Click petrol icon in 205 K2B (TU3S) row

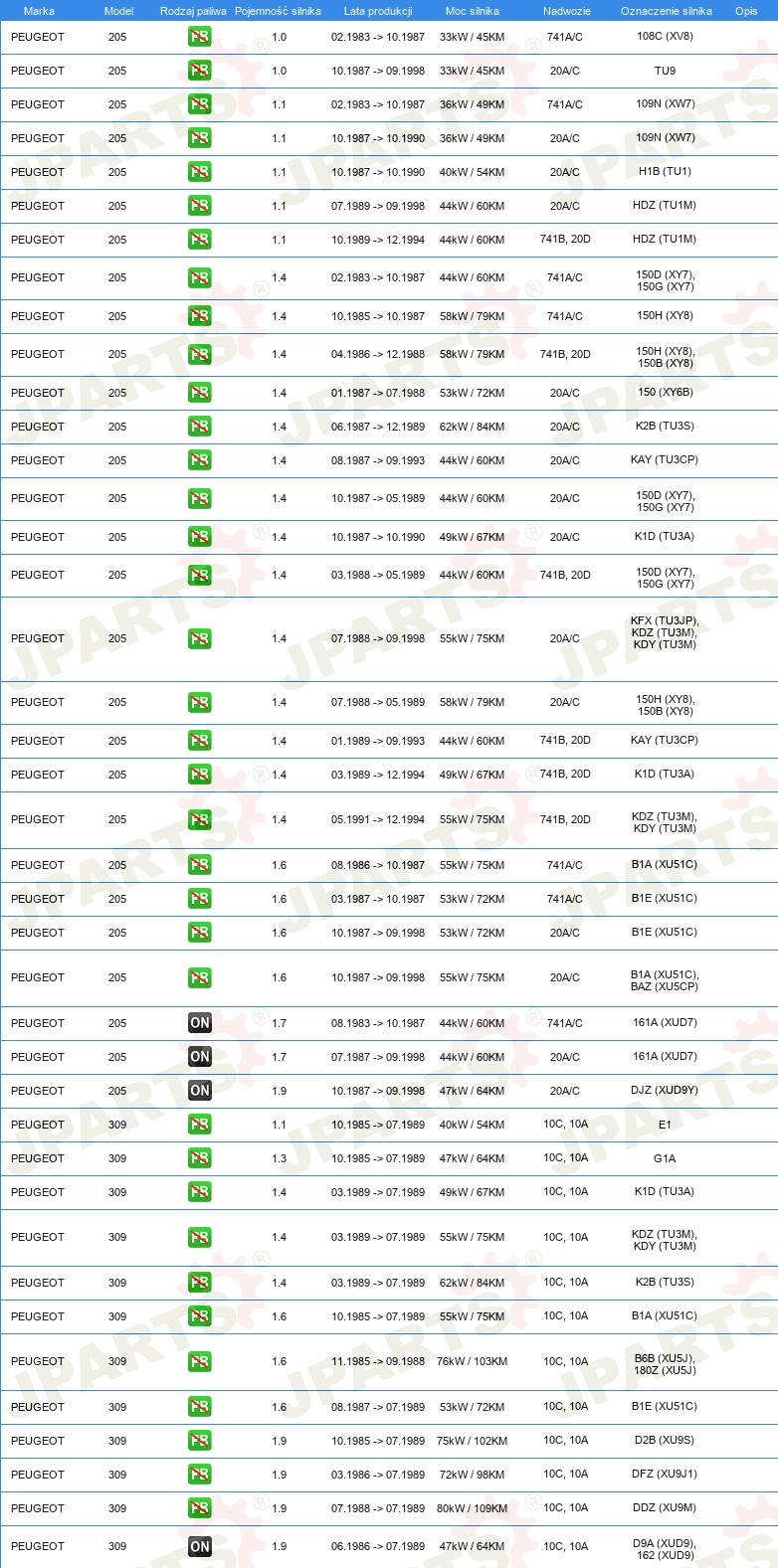coord(200,427)
